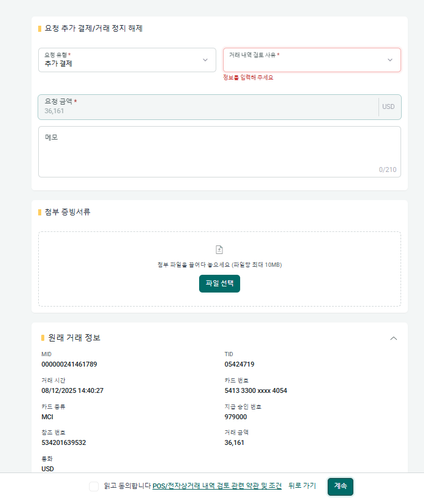Click the 0/210 character counter in memo
This screenshot has width=424, height=500.
(x=388, y=170)
